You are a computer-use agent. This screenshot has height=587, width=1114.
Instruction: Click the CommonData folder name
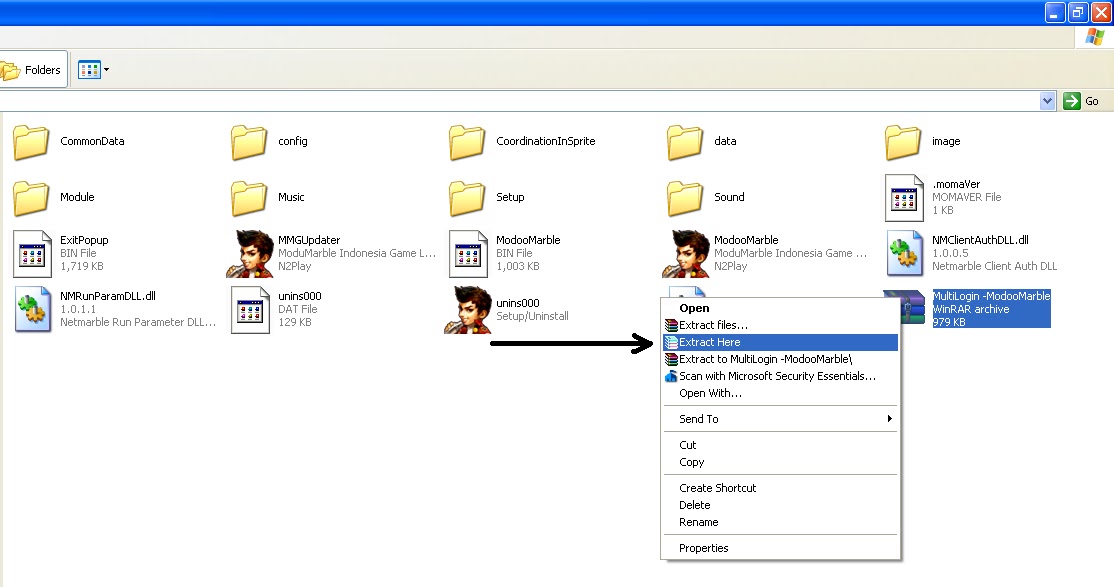pos(92,141)
